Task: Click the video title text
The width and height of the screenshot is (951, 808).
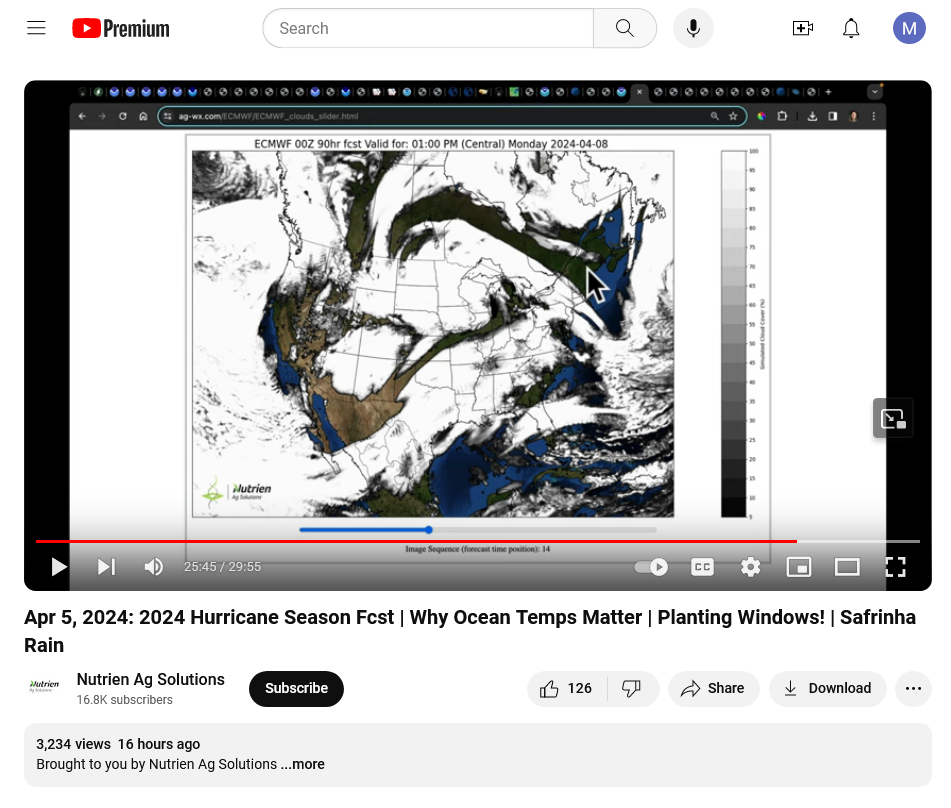Action: pos(470,631)
